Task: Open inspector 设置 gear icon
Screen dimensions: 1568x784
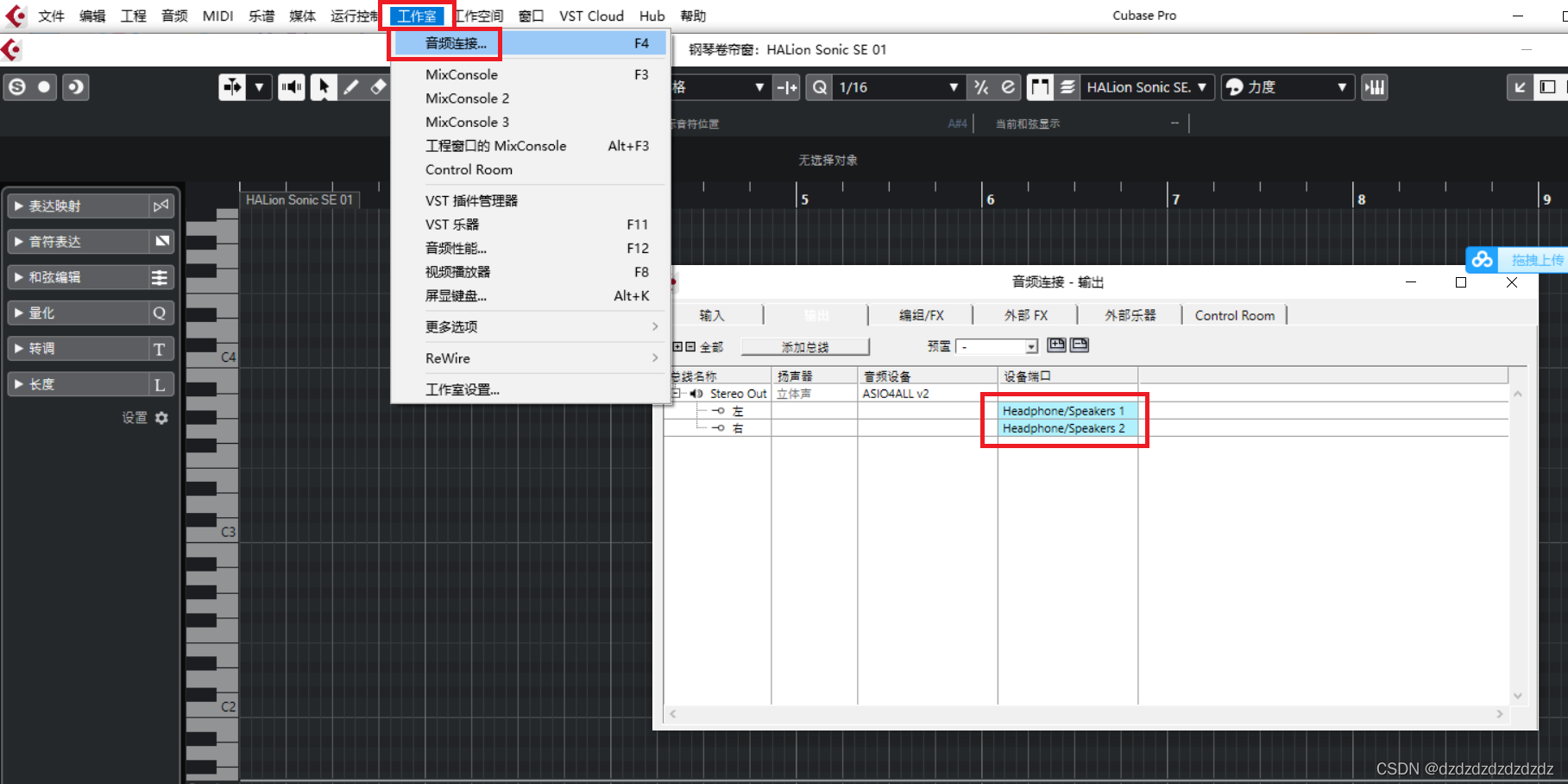Action: (x=161, y=418)
